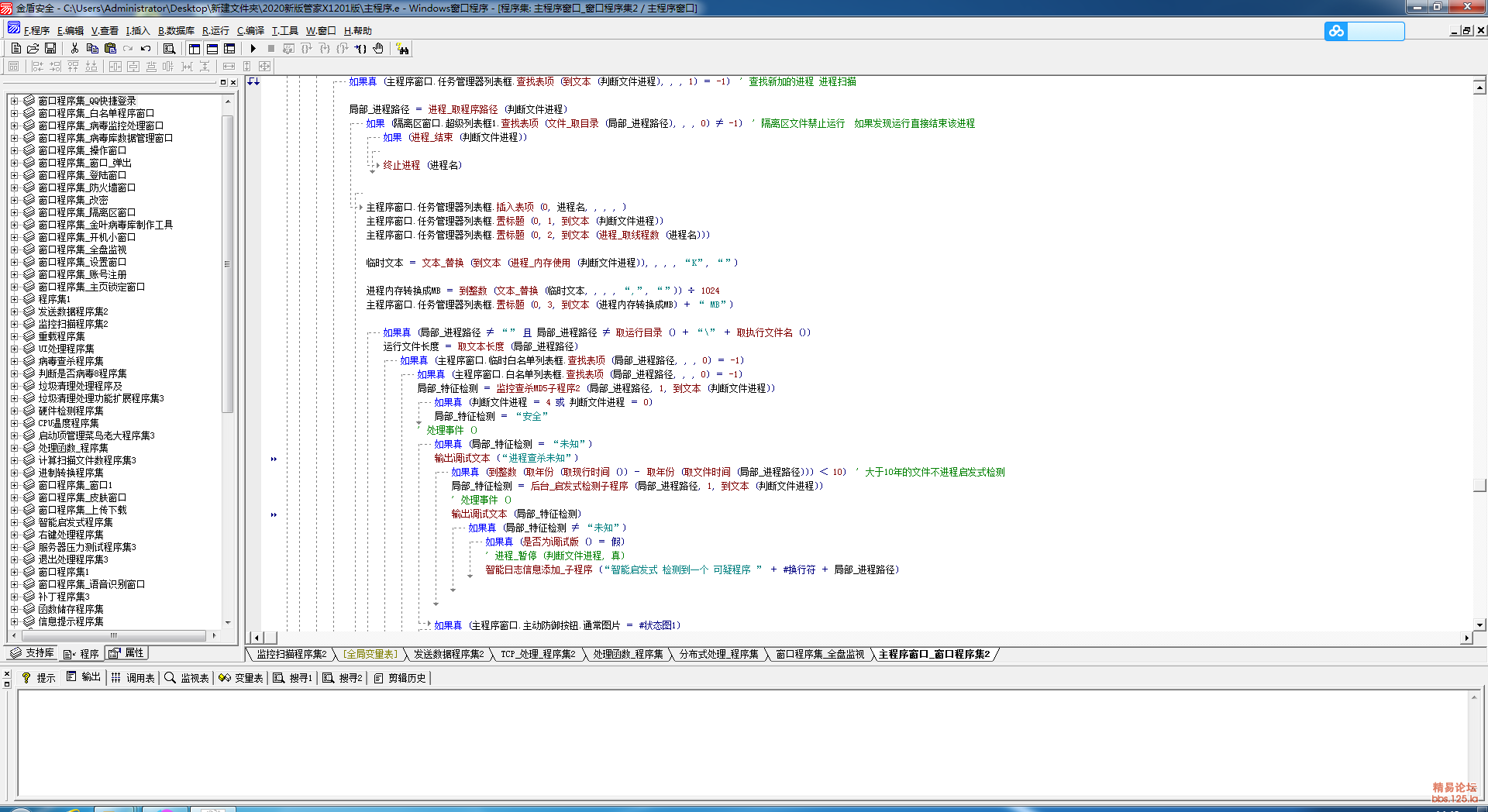Viewport: 1488px width, 812px height.
Task: Select 窗口程序集_语音识别窗口 in tree
Action: coord(91,584)
